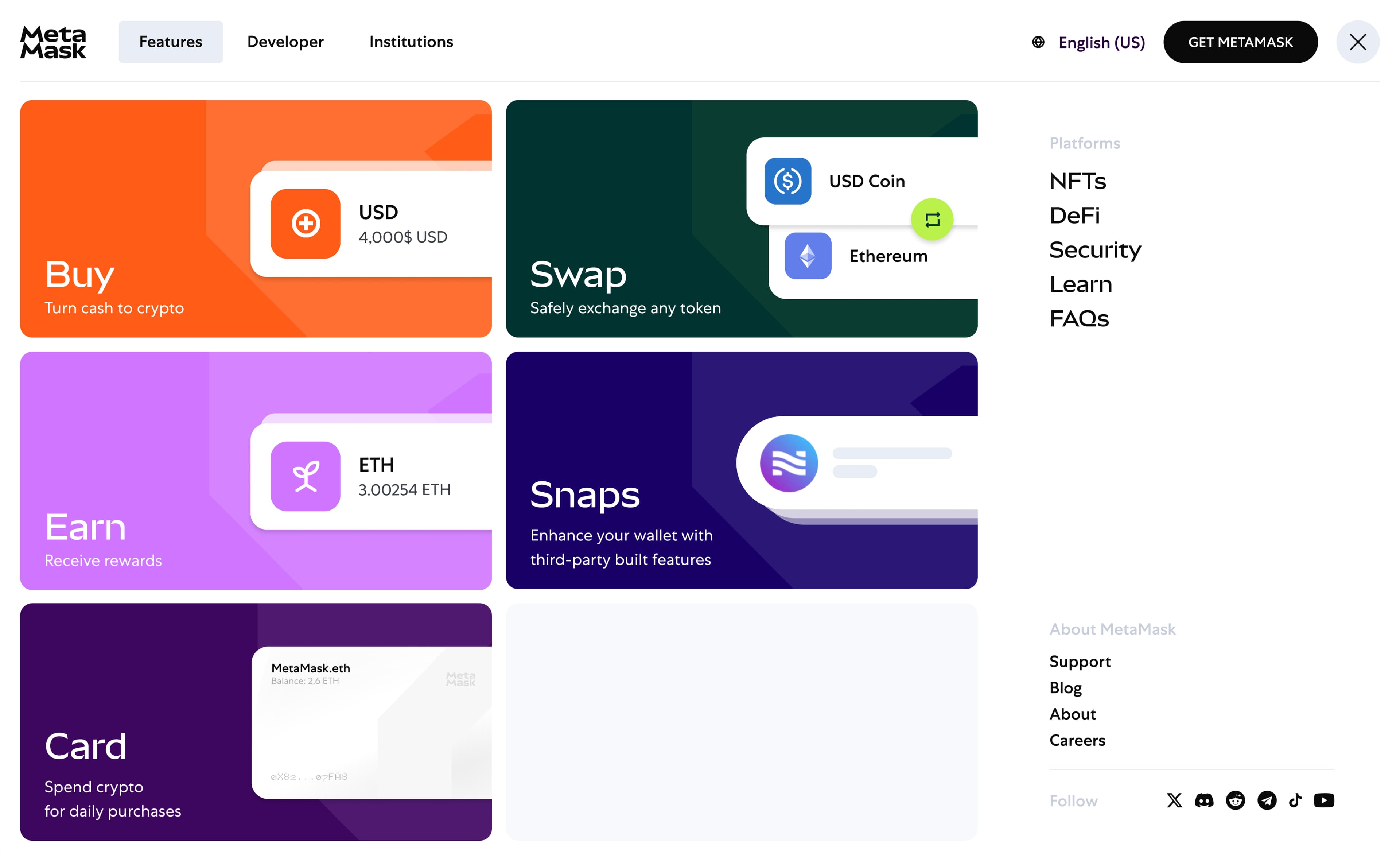This screenshot has width=1400, height=861.
Task: Open the Security link
Action: coord(1095,250)
